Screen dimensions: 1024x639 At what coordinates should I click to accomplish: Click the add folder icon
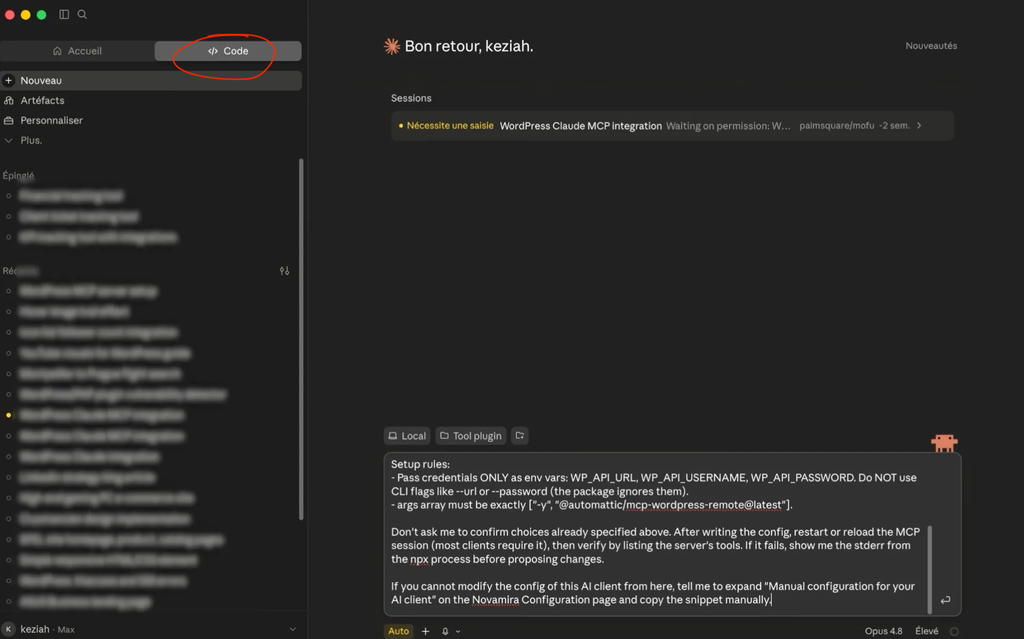click(520, 436)
